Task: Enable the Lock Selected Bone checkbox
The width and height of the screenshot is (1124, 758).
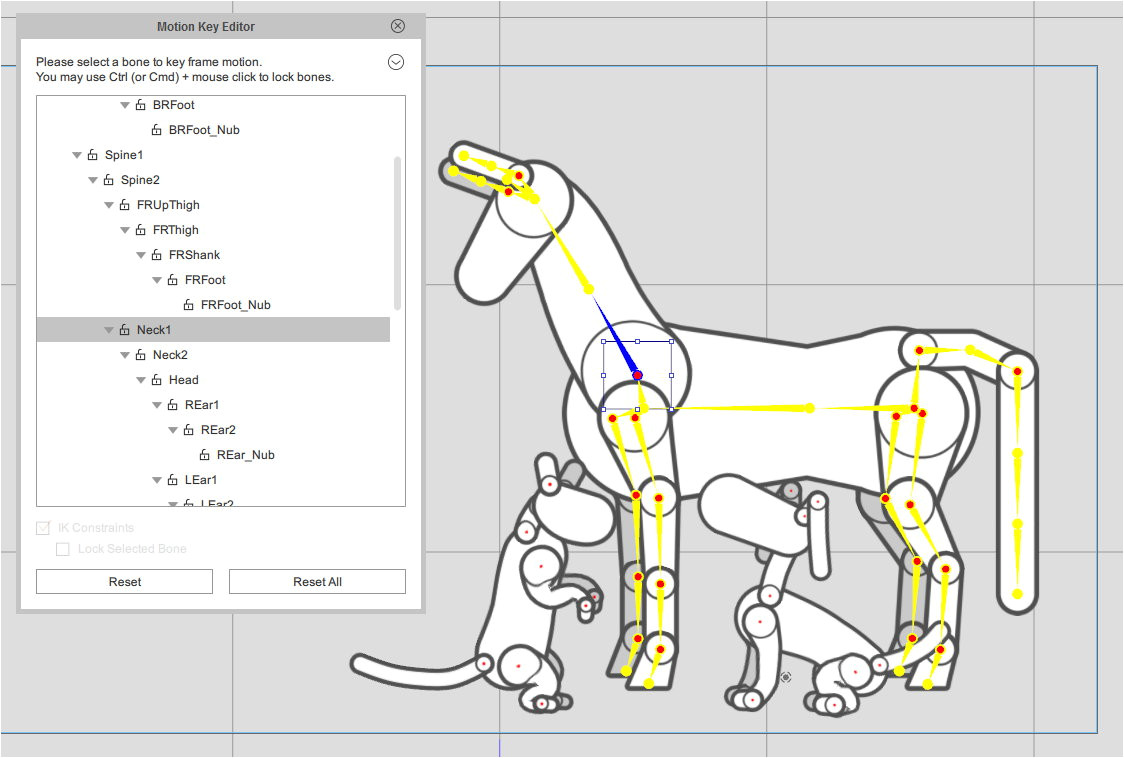Action: click(63, 549)
